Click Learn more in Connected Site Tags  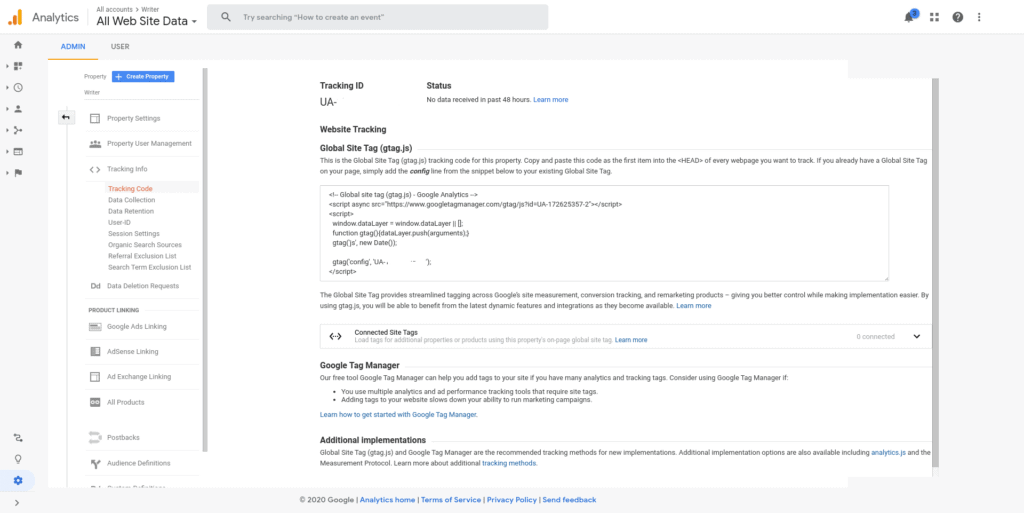[x=631, y=340]
